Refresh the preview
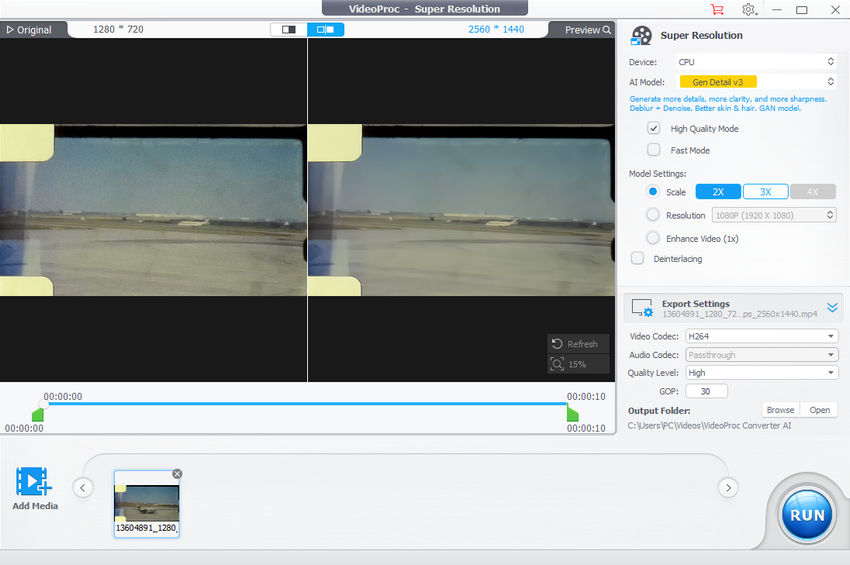Viewport: 850px width, 565px height. [x=578, y=344]
